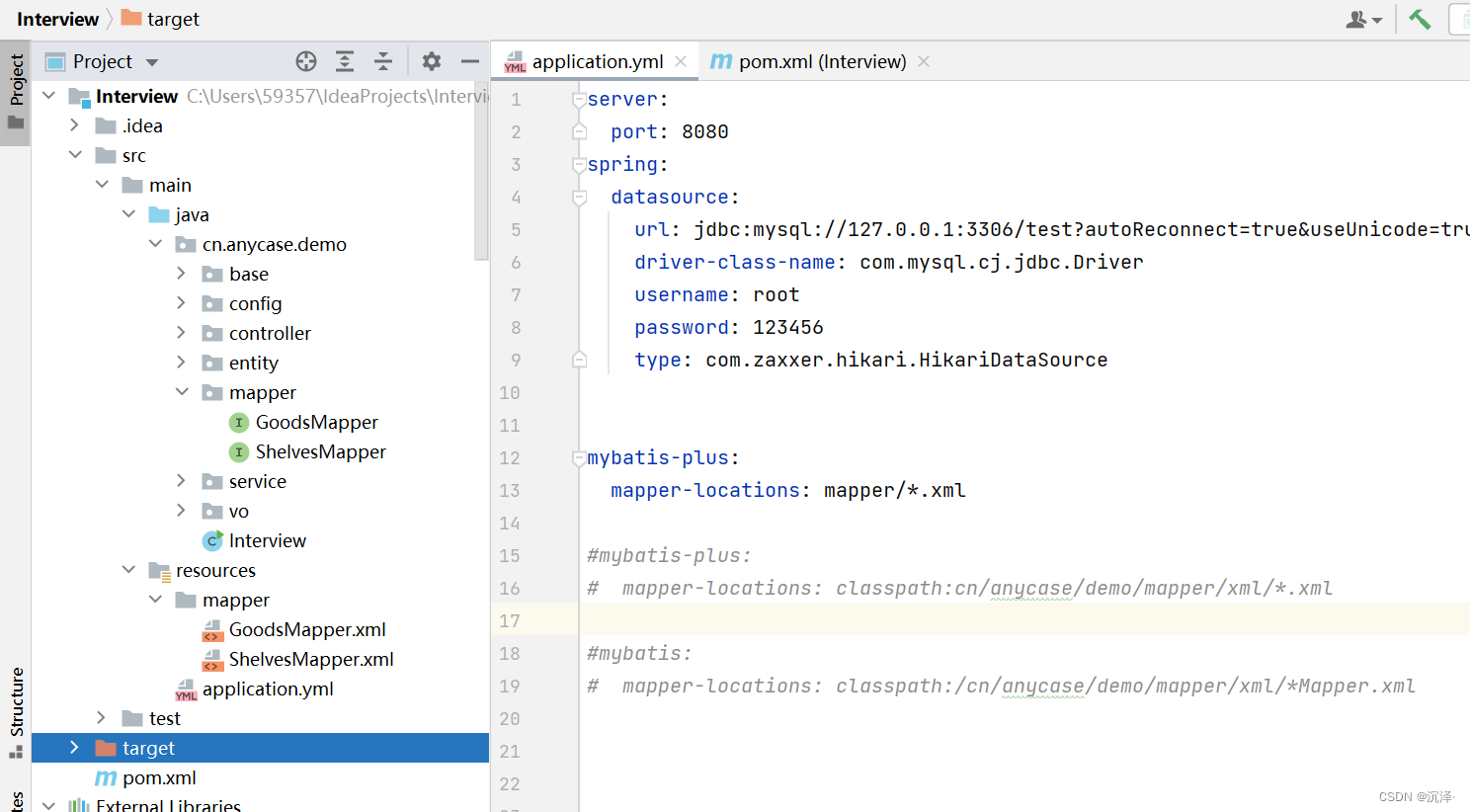Select the entity package row
1470x812 pixels.
(260, 363)
